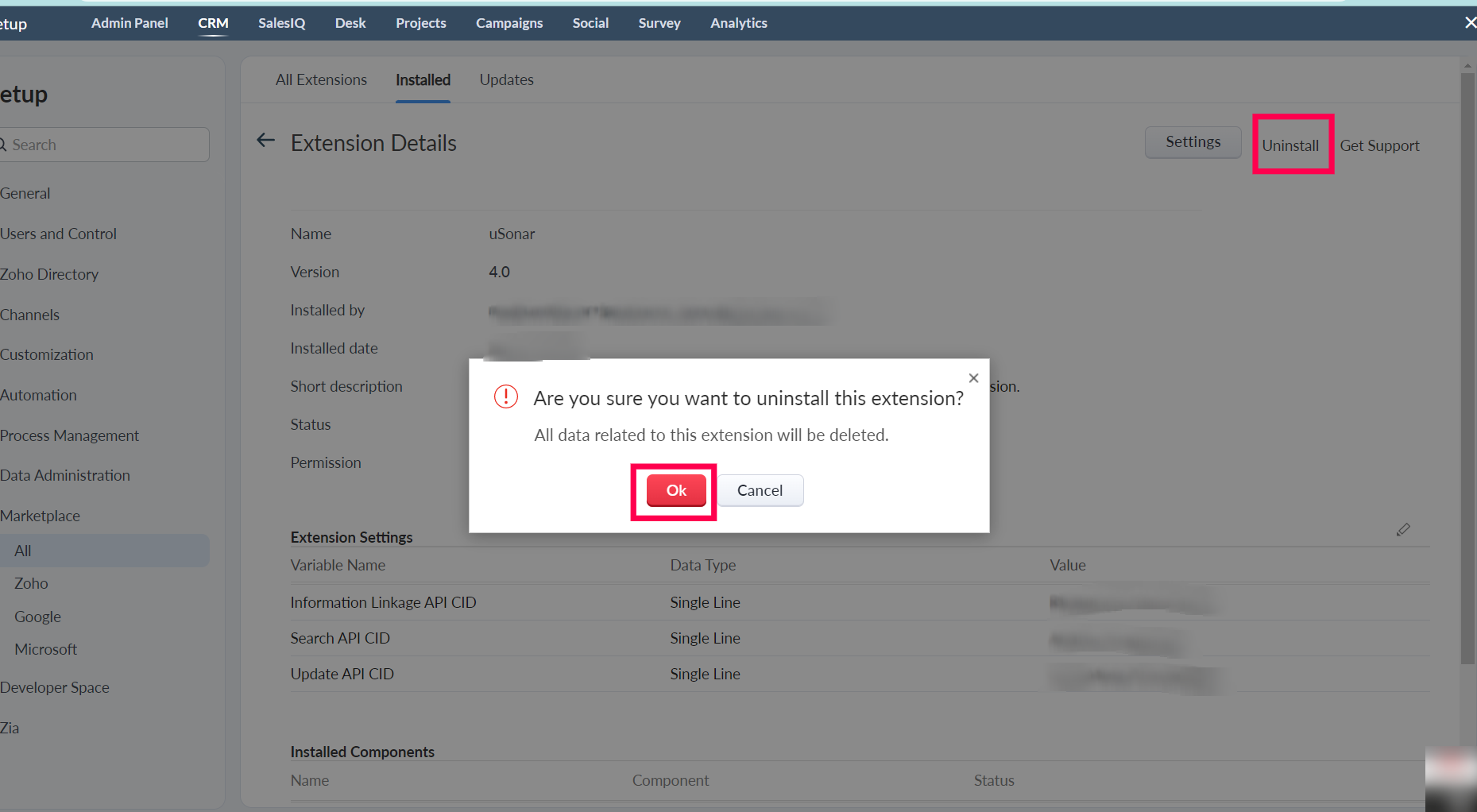Click the Value column header
The image size is (1477, 812).
point(1067,565)
